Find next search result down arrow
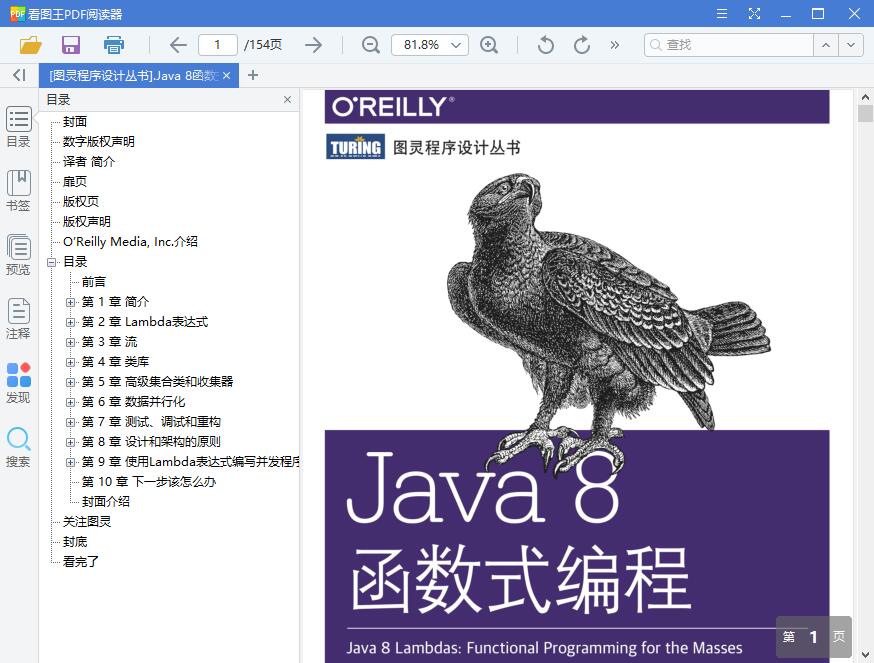 pyautogui.click(x=851, y=45)
